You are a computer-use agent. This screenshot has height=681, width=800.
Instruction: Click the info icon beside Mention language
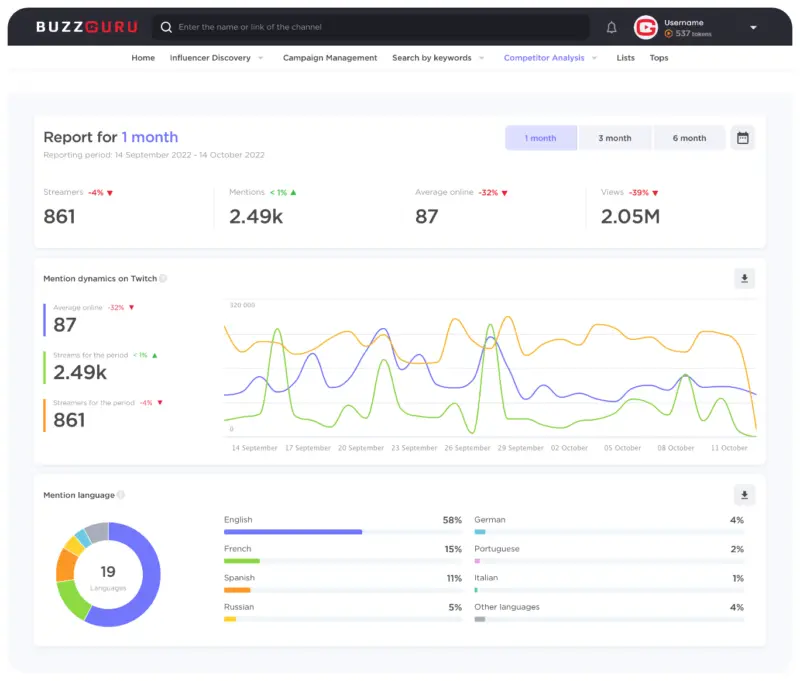(x=121, y=495)
